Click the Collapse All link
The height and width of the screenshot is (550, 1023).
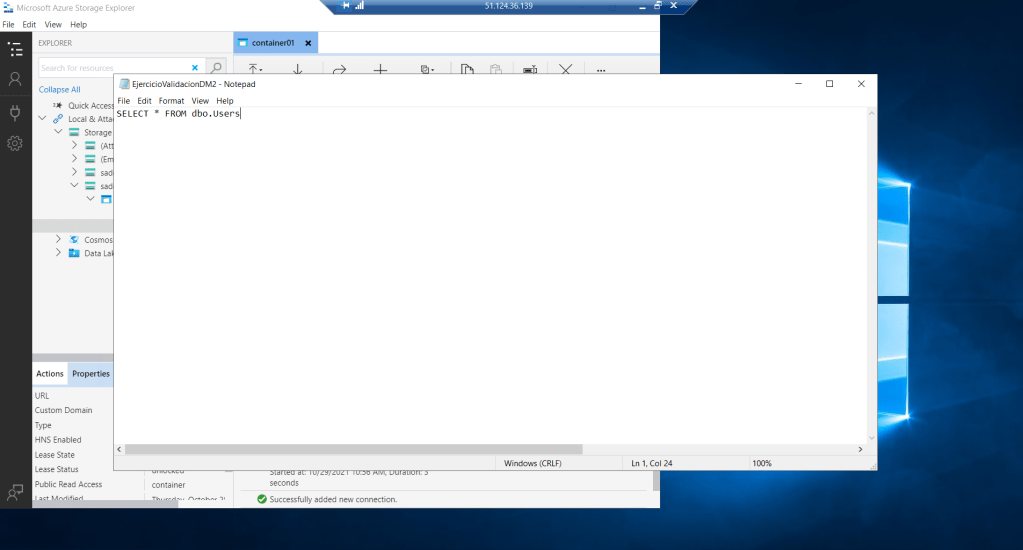pos(60,89)
